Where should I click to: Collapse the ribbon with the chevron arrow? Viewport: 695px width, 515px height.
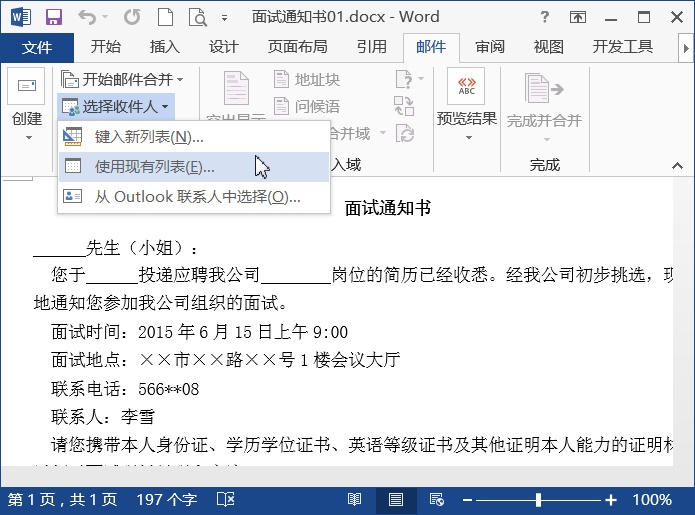(x=677, y=166)
